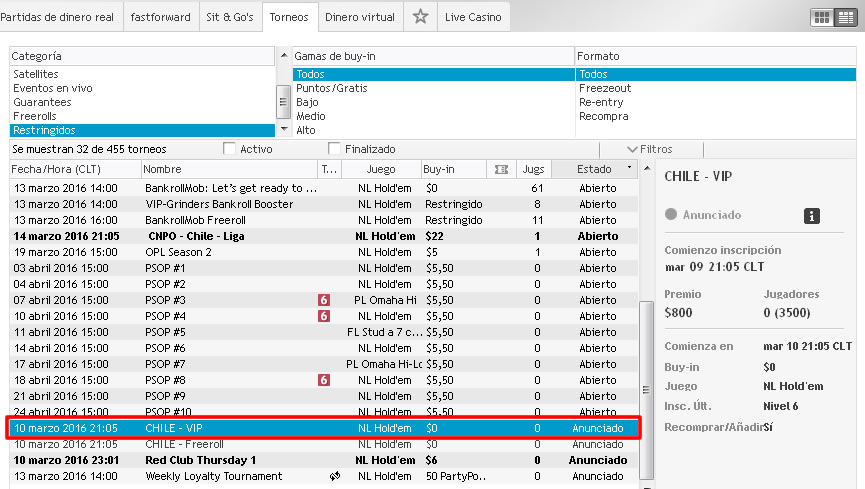The width and height of the screenshot is (865, 489).
Task: Open the Sit & Go's tab
Action: point(230,17)
